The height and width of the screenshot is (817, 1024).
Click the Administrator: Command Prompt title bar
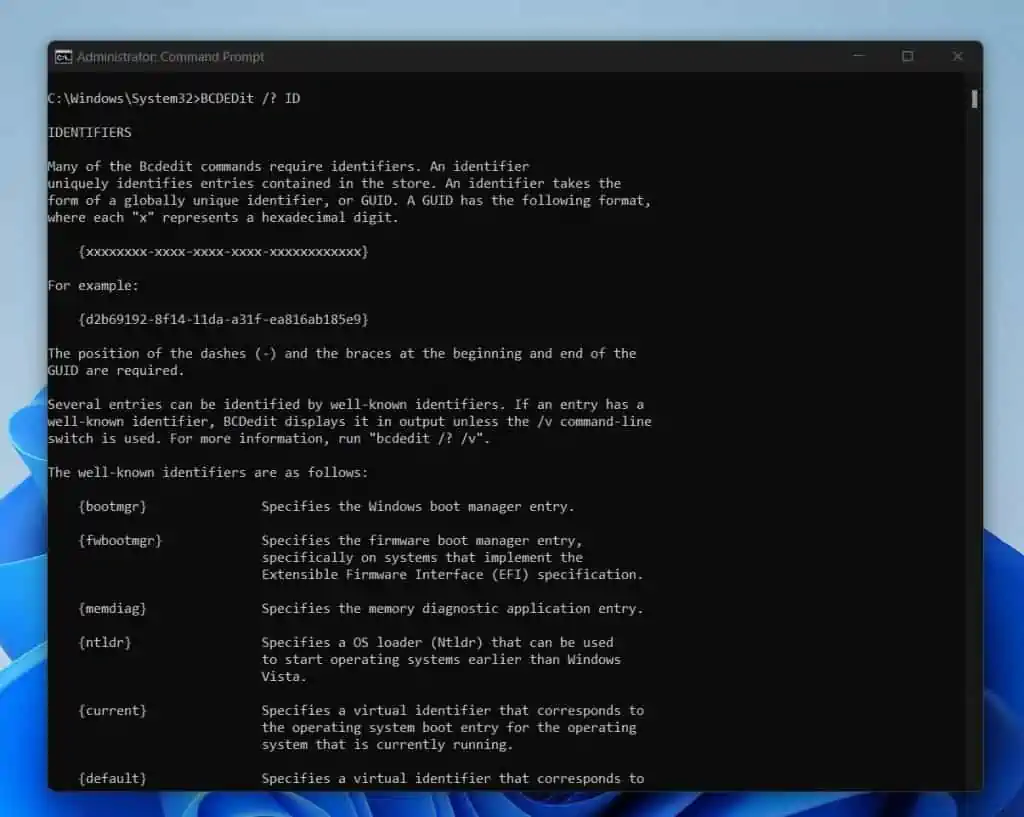point(500,57)
